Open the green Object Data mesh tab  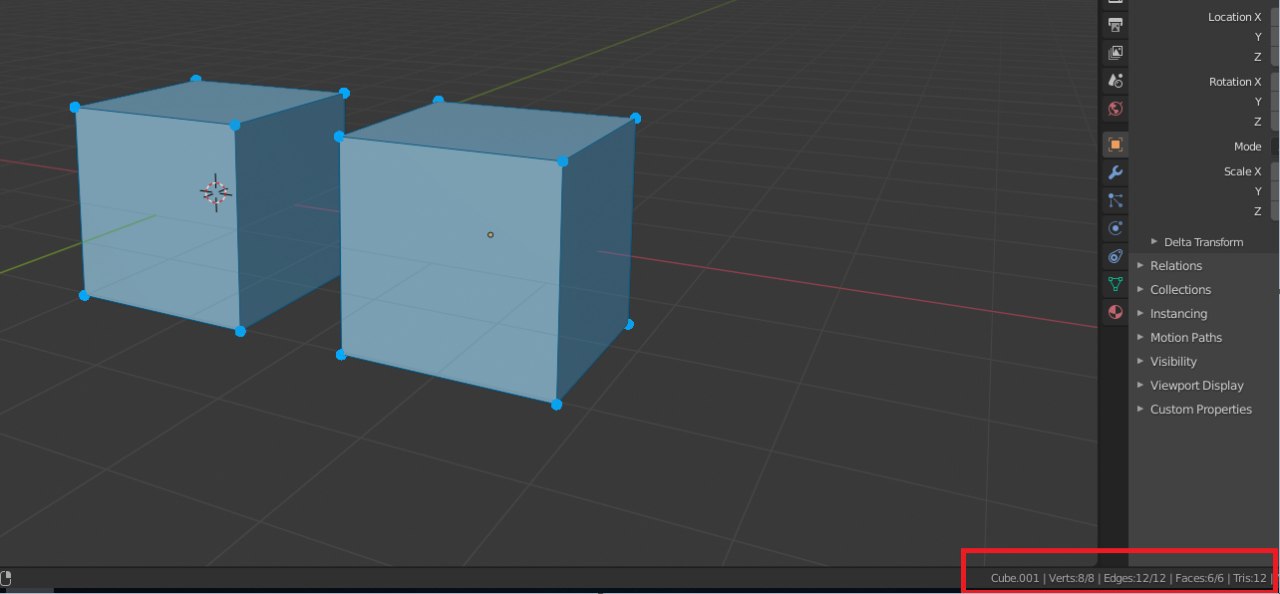coord(1116,285)
